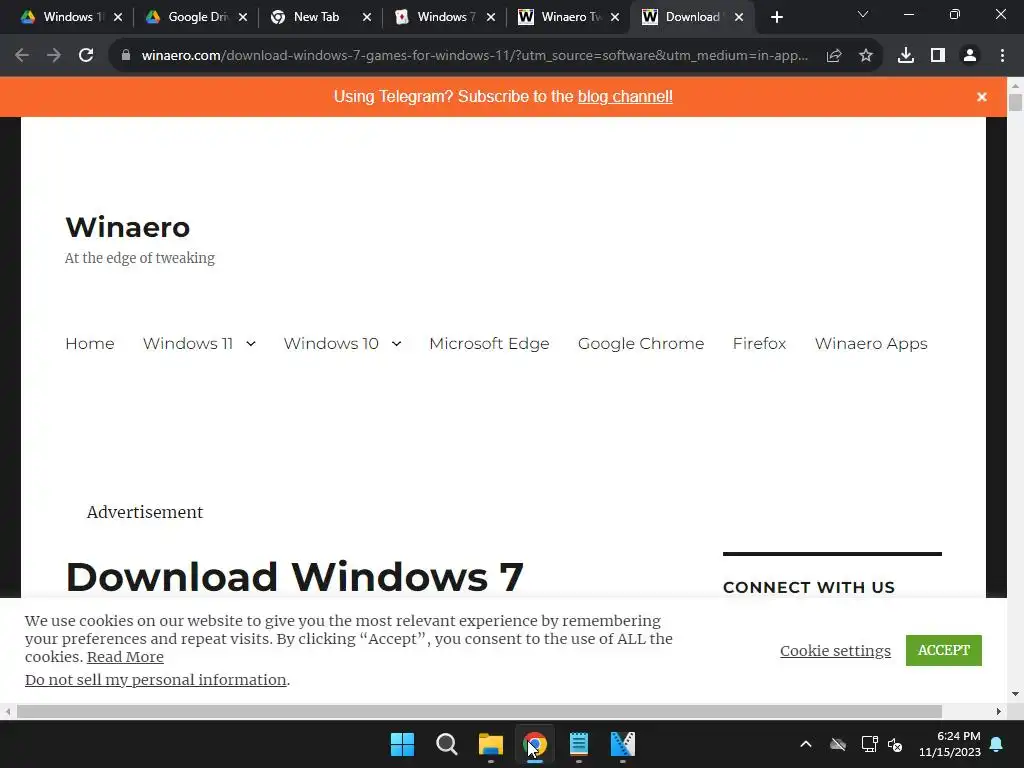1024x768 pixels.
Task: Click the Chrome taskbar icon
Action: [x=535, y=744]
